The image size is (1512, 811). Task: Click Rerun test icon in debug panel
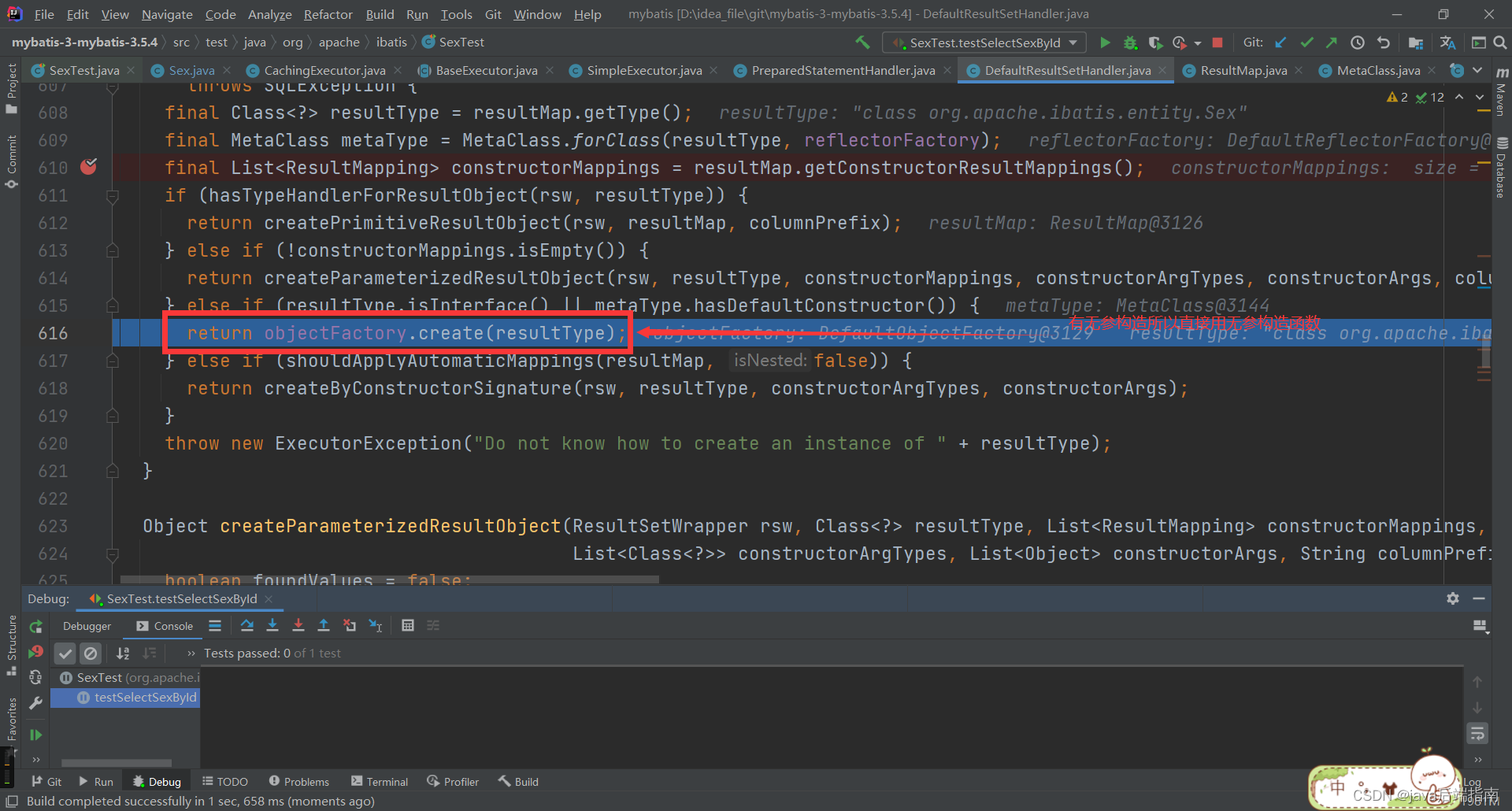point(36,627)
